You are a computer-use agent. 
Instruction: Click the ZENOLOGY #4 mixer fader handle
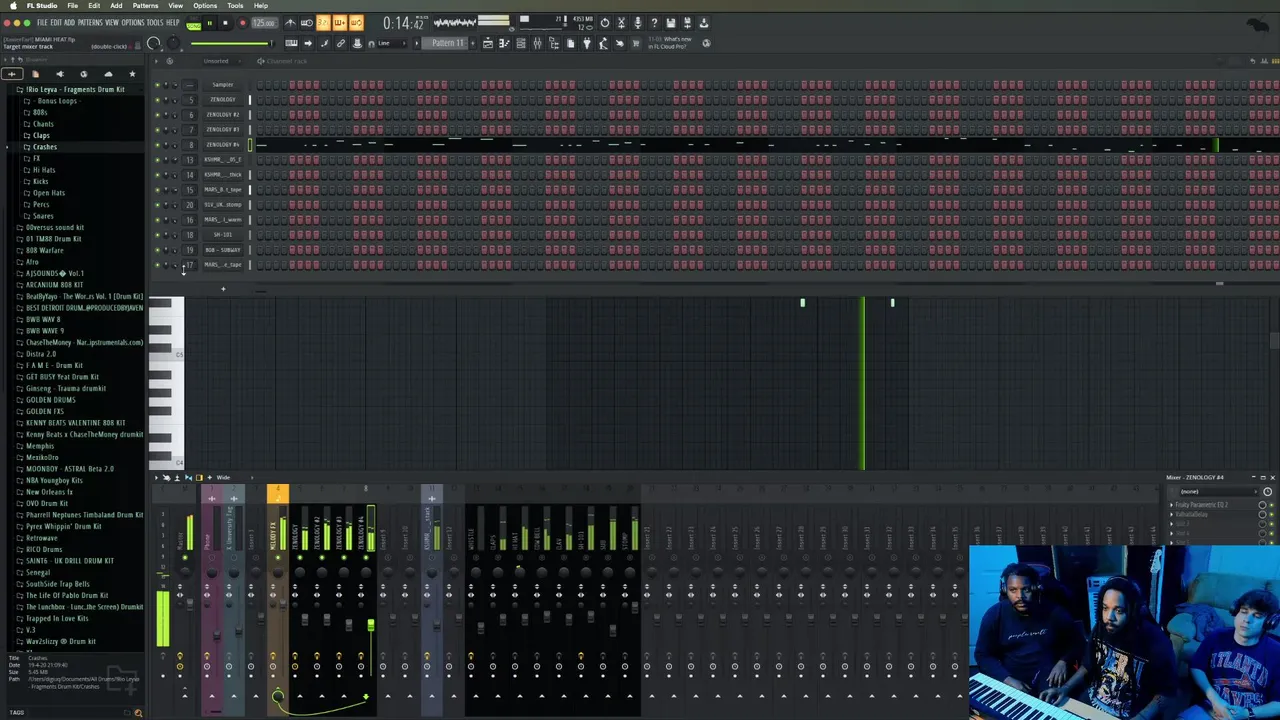click(370, 626)
